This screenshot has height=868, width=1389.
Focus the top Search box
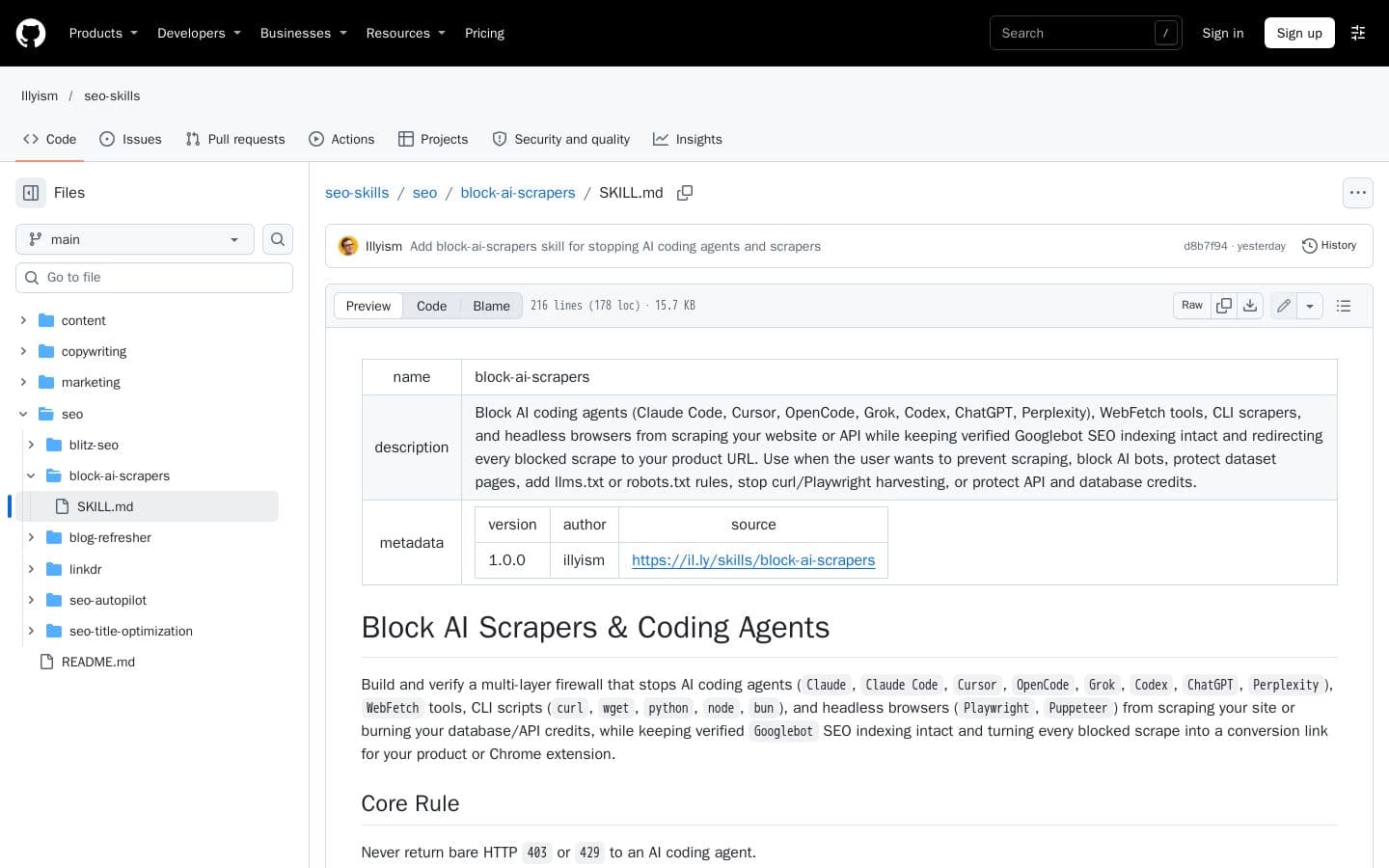coord(1086,33)
